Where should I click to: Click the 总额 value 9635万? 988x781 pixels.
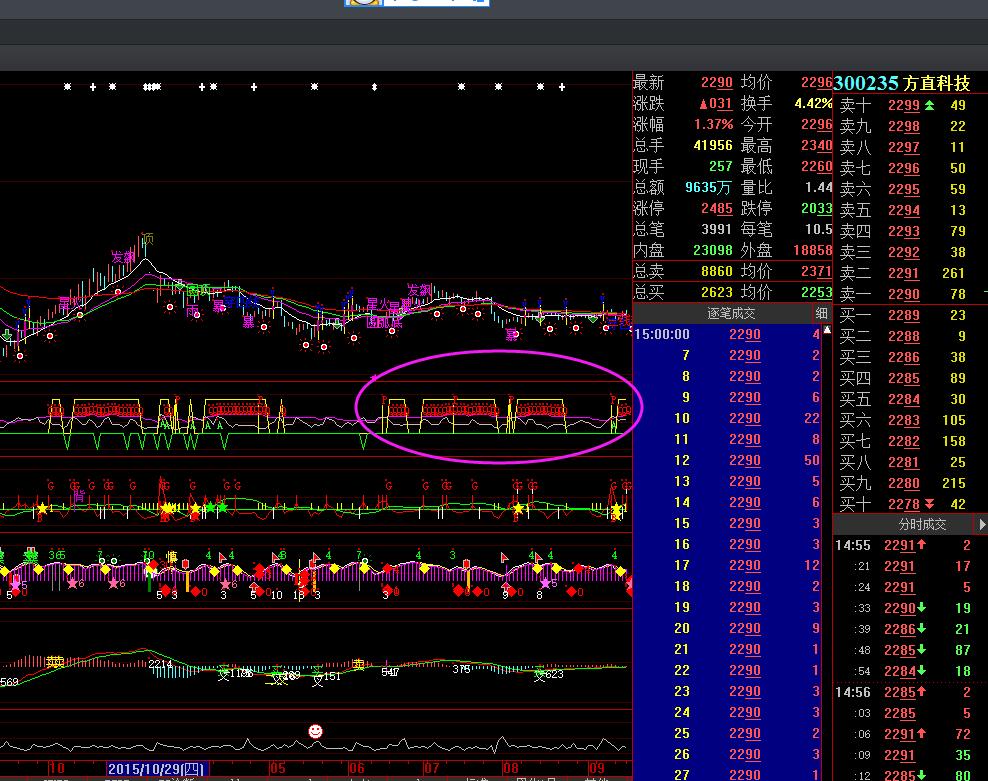click(708, 187)
